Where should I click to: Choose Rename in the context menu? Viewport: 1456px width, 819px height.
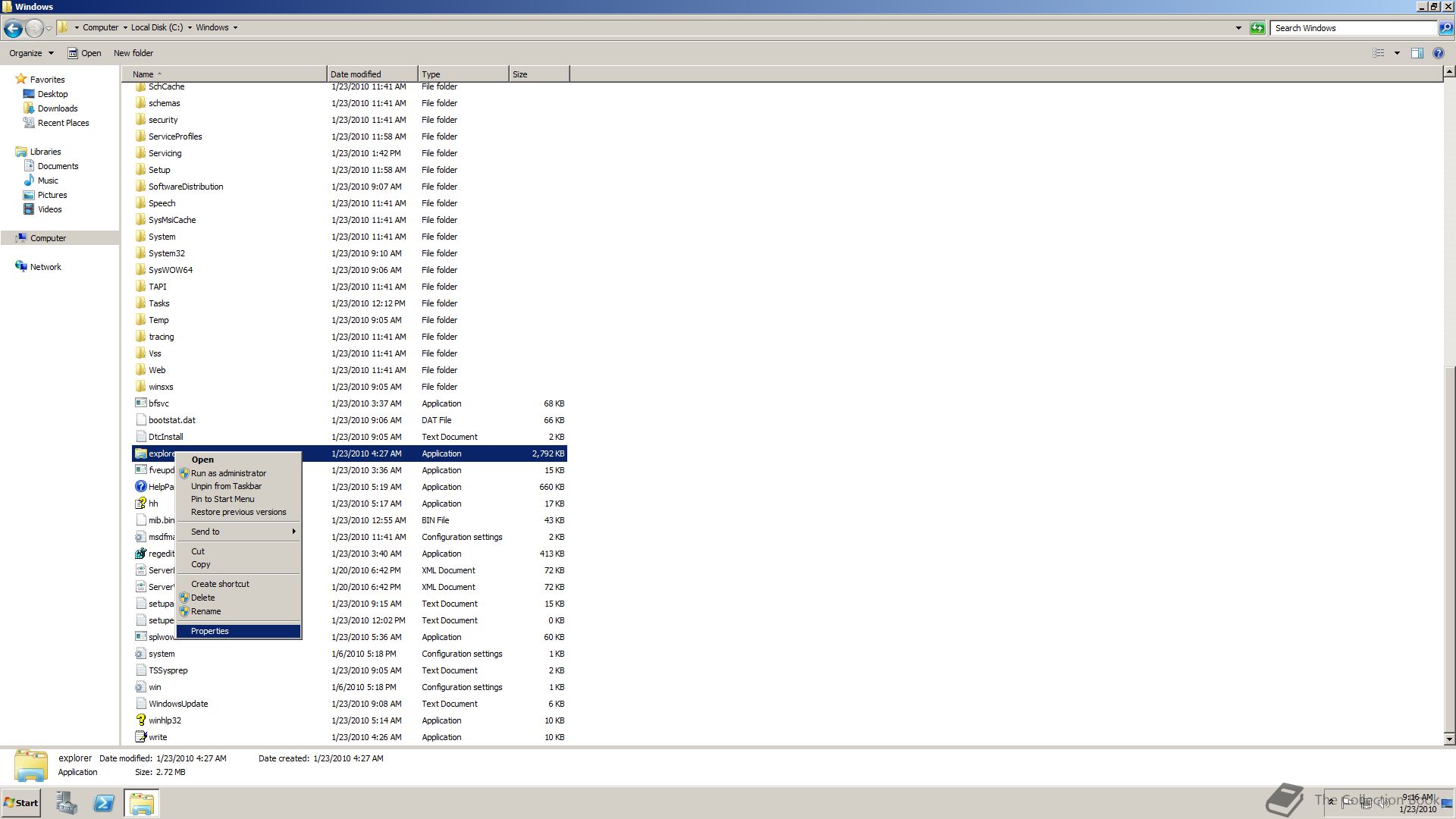238,611
